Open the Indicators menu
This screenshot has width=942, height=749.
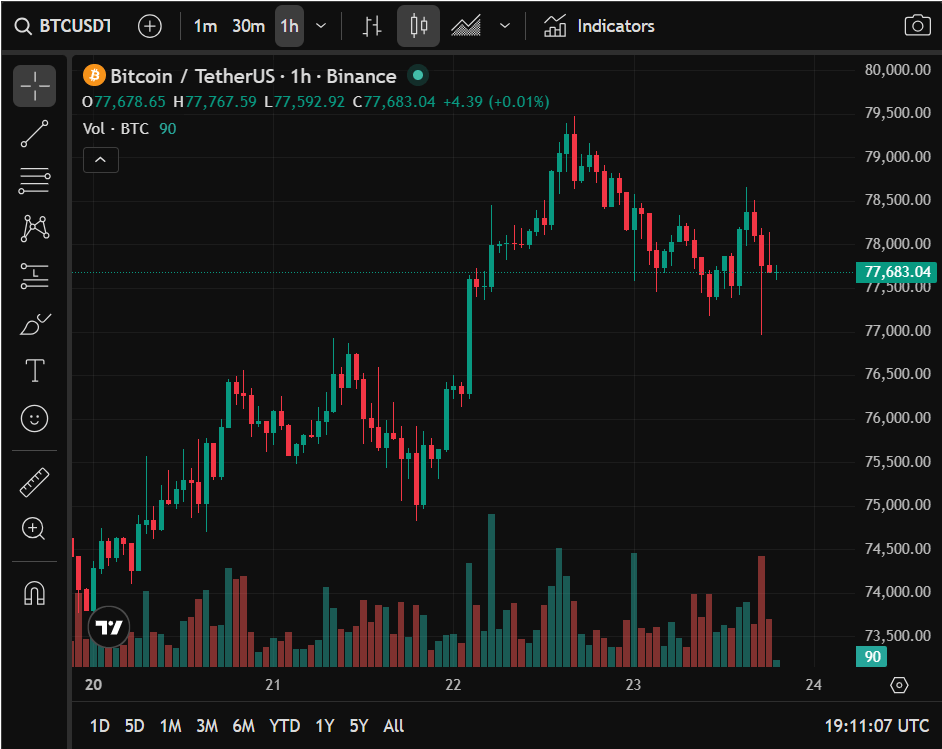pyautogui.click(x=599, y=26)
